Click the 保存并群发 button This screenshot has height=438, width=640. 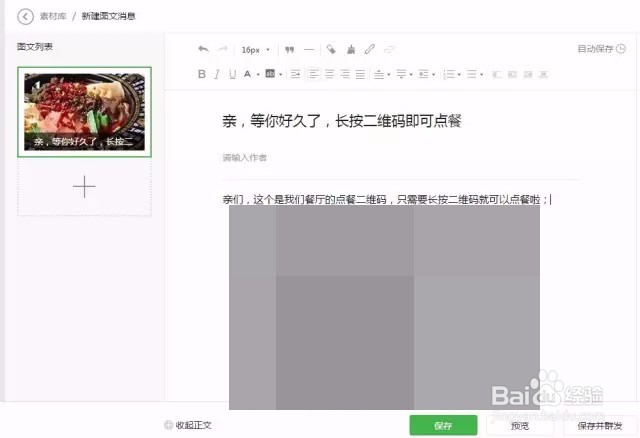click(x=600, y=426)
